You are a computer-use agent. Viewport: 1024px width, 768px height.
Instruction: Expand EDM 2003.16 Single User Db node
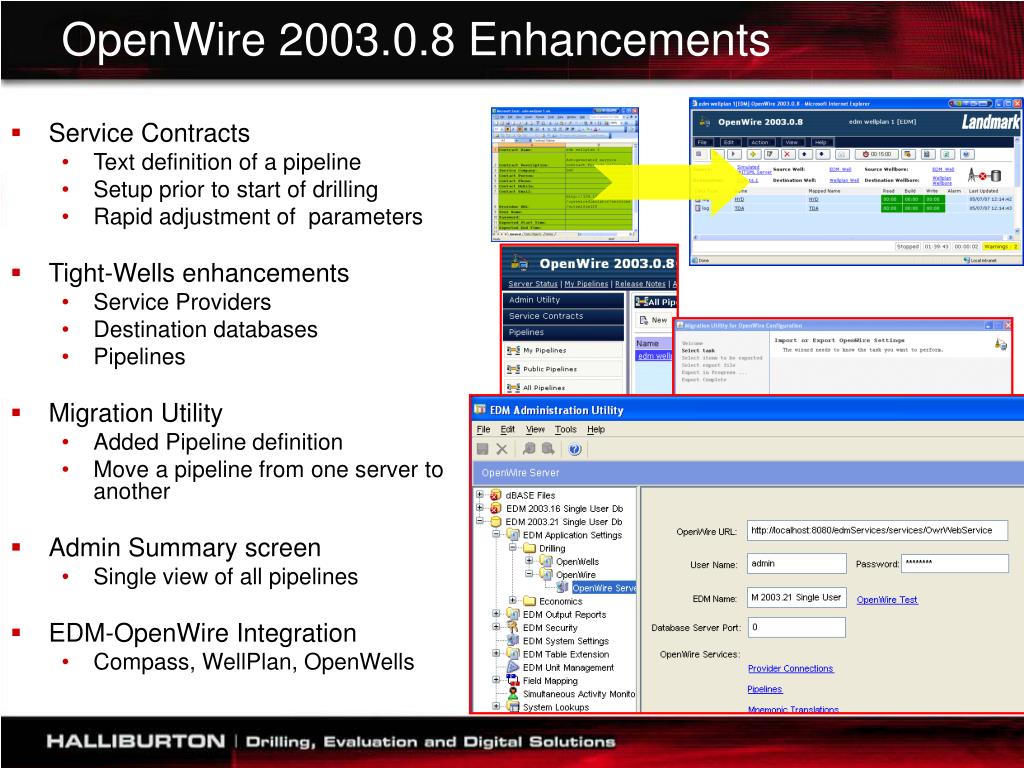point(480,507)
